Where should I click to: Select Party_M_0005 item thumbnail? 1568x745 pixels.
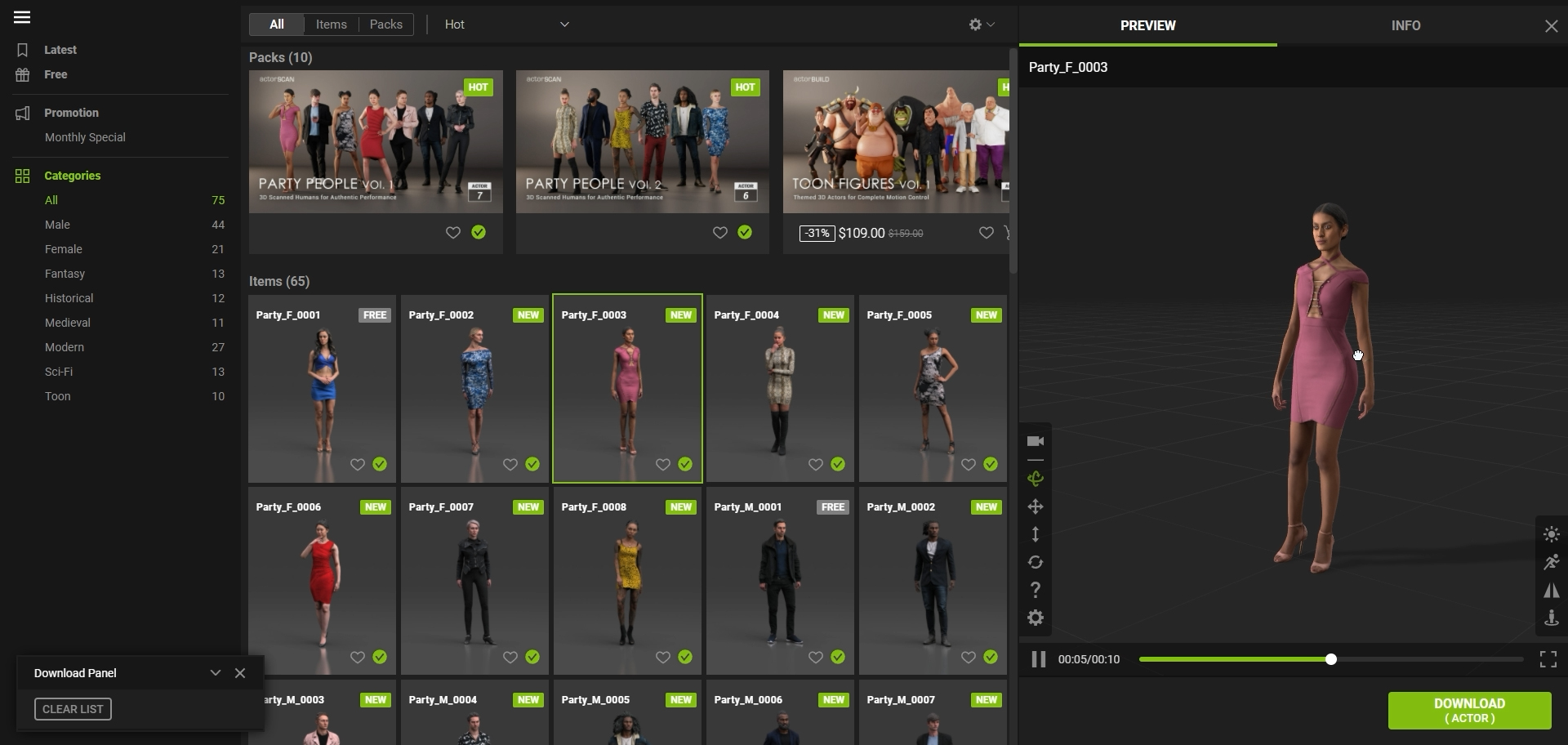click(x=627, y=712)
